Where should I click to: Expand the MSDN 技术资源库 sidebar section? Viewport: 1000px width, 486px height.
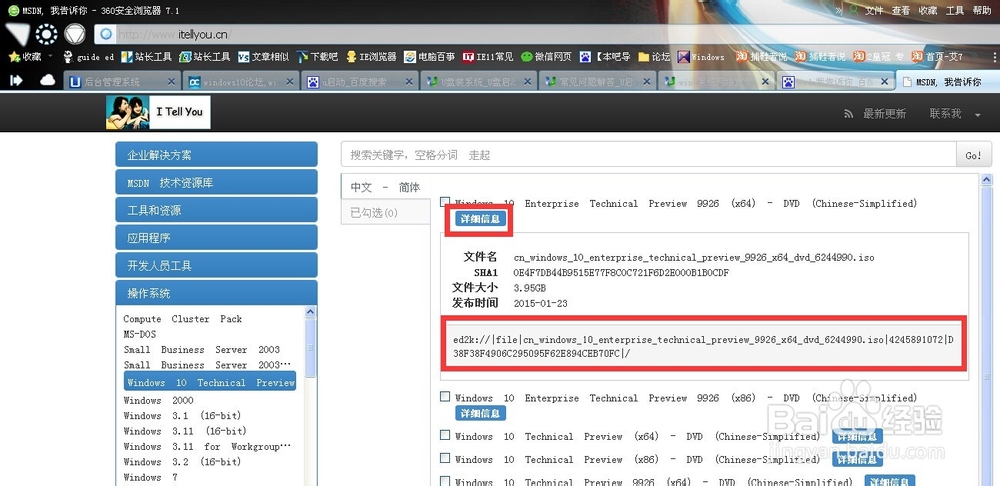[x=216, y=182]
